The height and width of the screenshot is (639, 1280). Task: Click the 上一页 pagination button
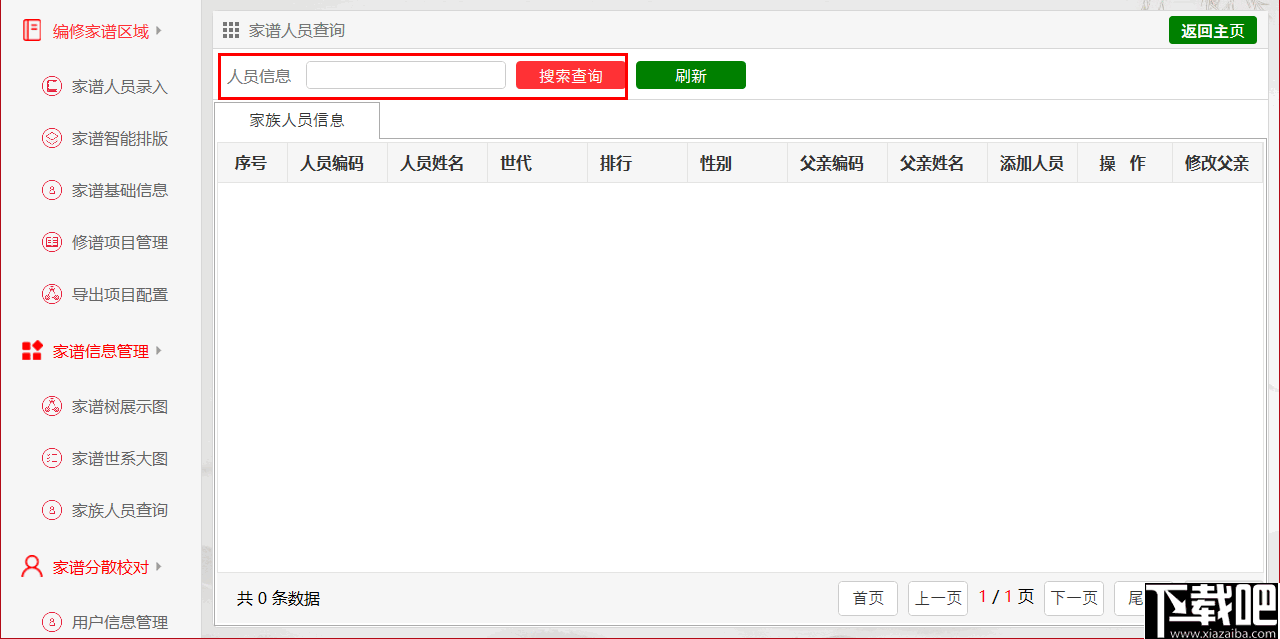tap(938, 598)
